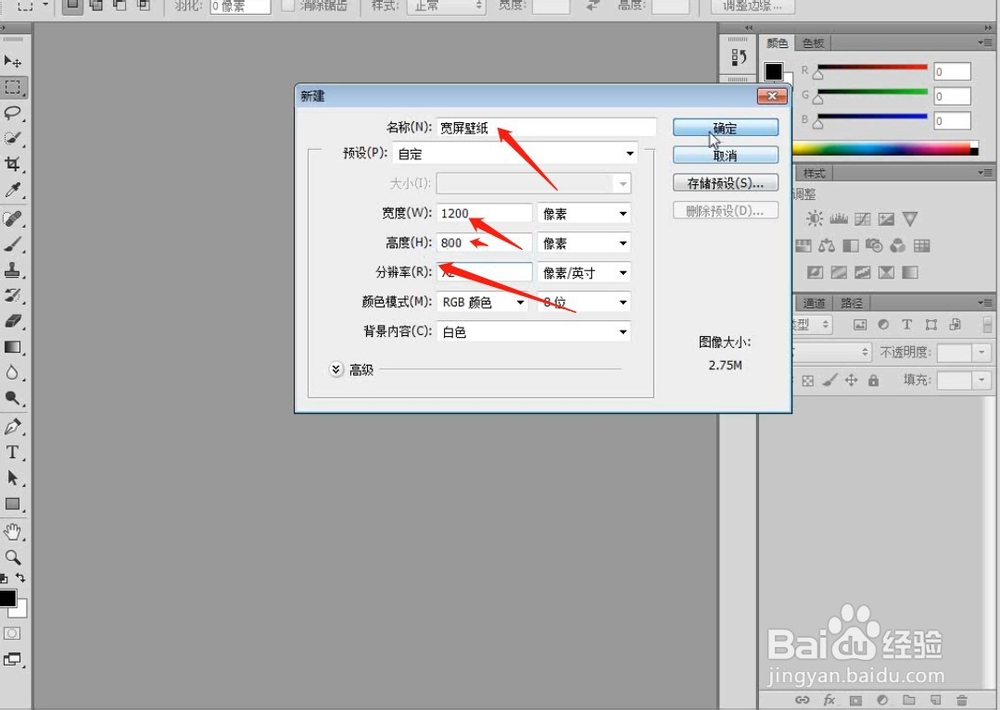The width and height of the screenshot is (1000, 710).
Task: Select the Crop tool
Action: click(14, 162)
